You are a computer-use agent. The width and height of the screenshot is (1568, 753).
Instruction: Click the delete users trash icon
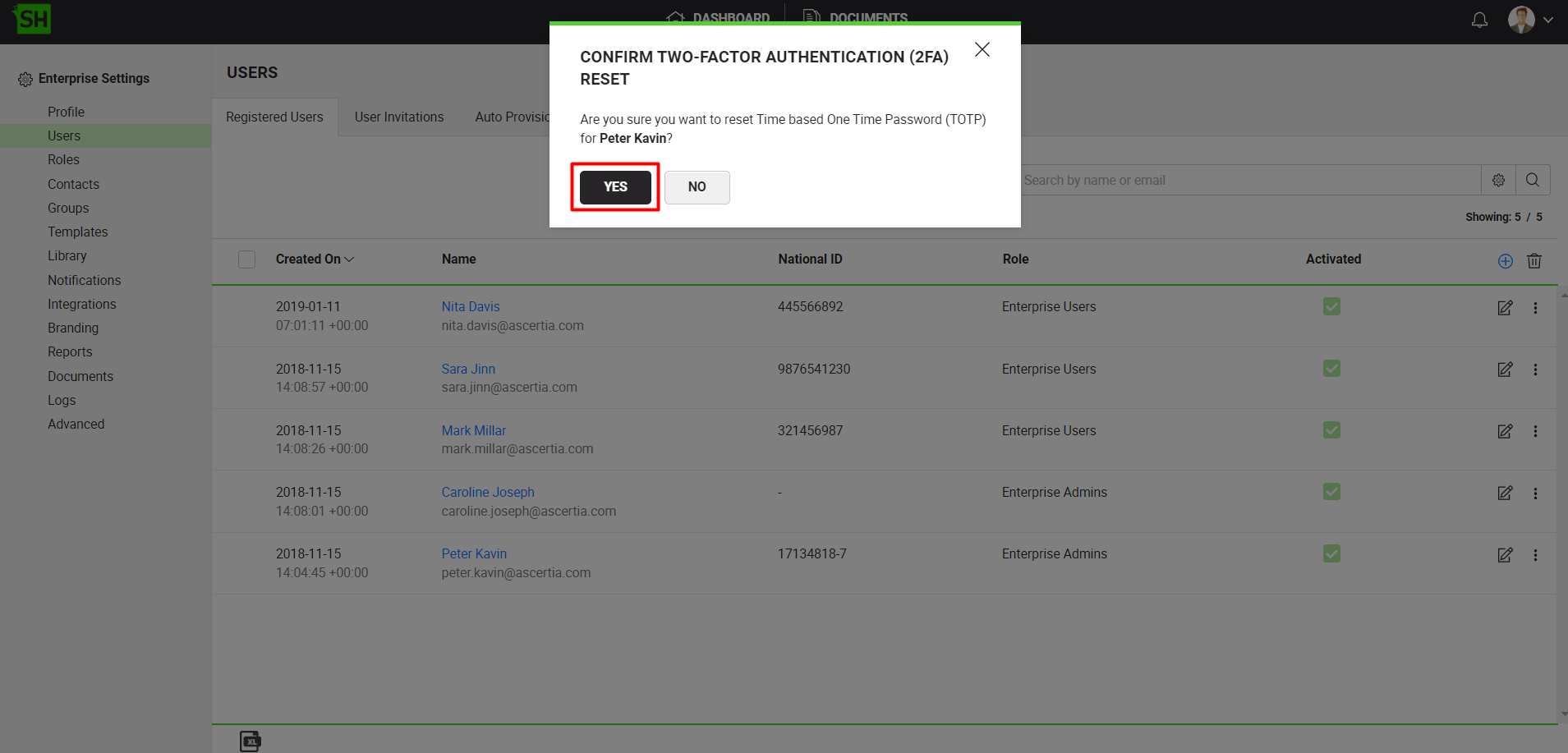(x=1534, y=261)
